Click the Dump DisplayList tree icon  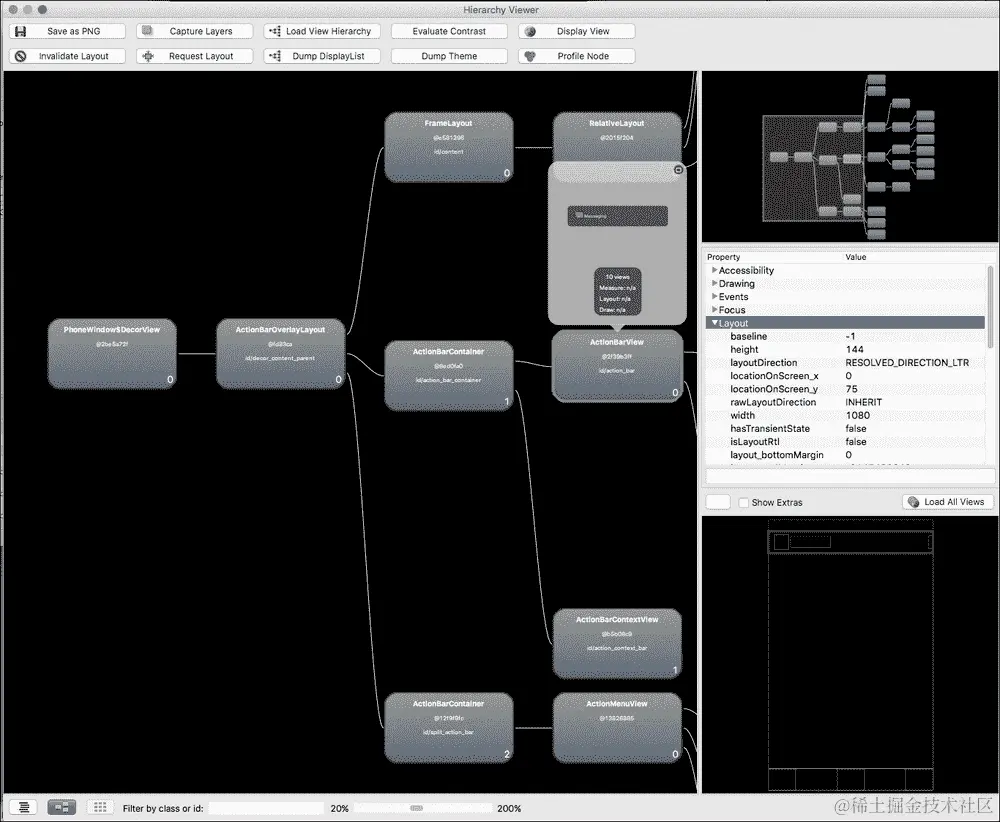[x=275, y=56]
